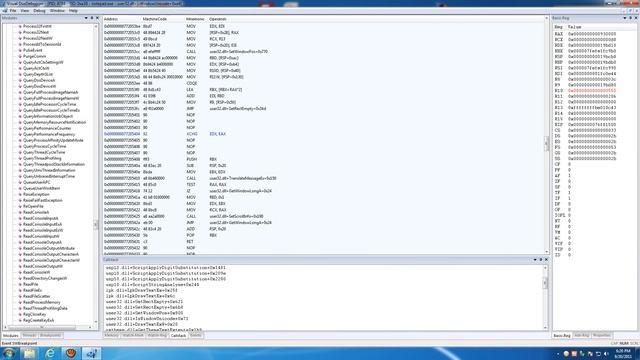Select the QueryPerformanceCounter export
This screenshot has width=640, height=360.
click(47, 128)
